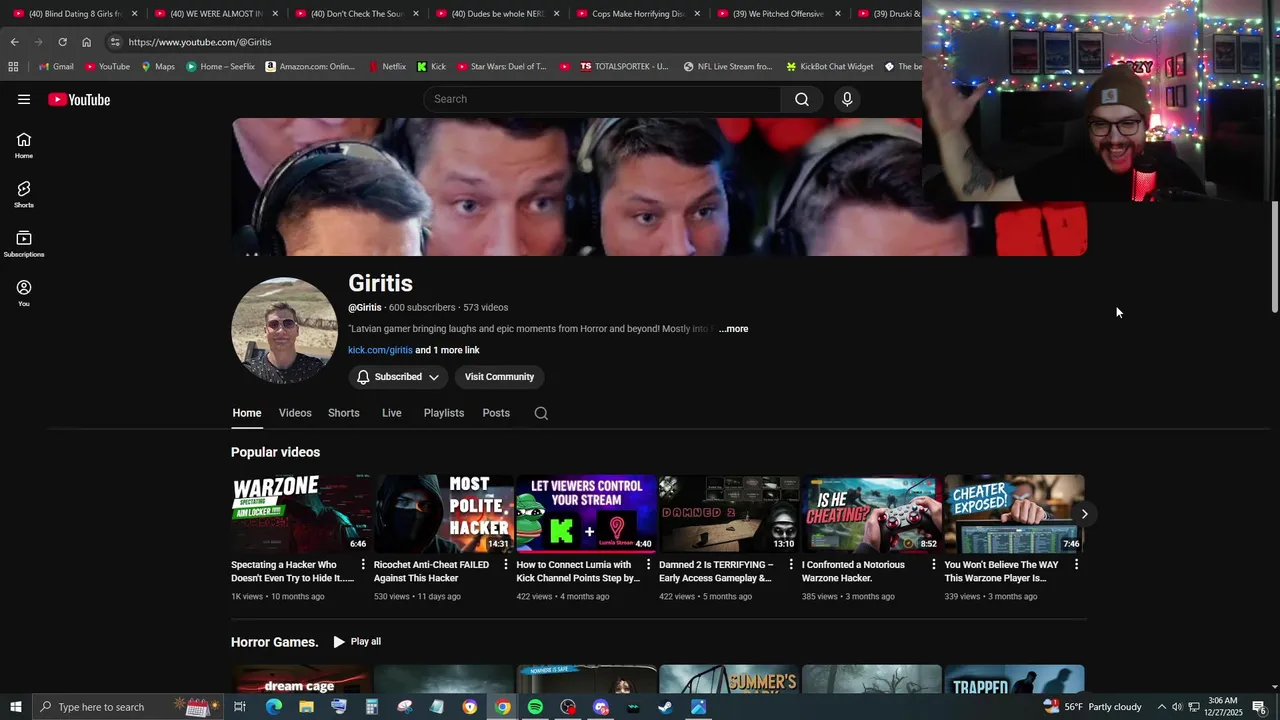Open Amazon.com bookmark
1280x720 pixels.
(310, 67)
